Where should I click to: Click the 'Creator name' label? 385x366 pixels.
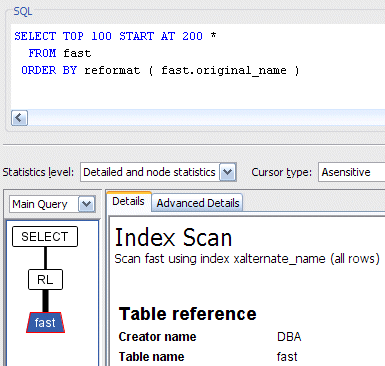pos(157,337)
